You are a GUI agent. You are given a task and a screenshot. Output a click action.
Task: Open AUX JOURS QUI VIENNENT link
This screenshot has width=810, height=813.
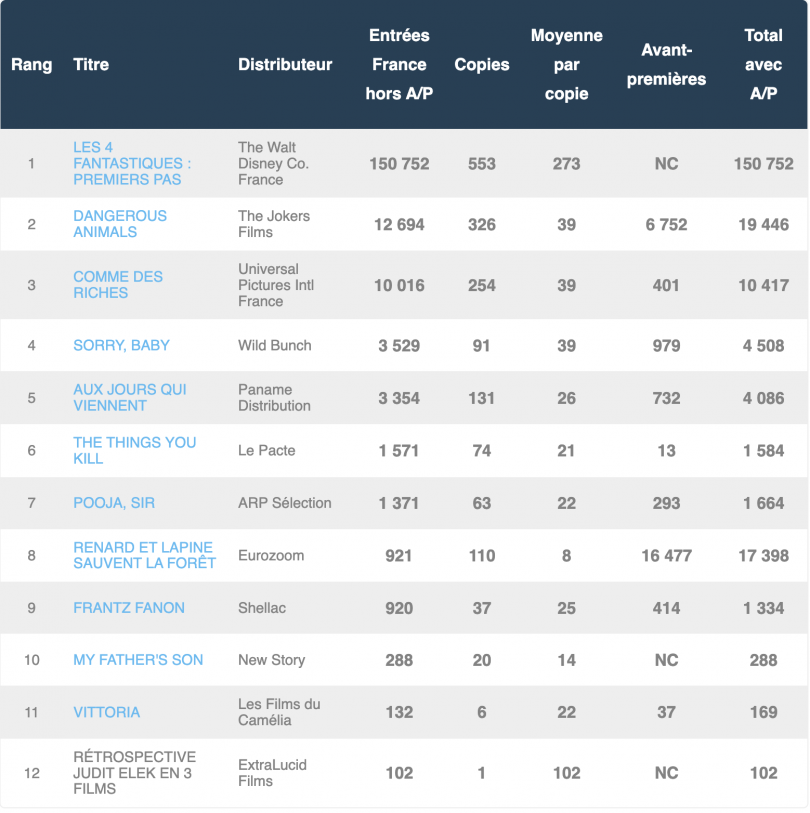tap(130, 398)
